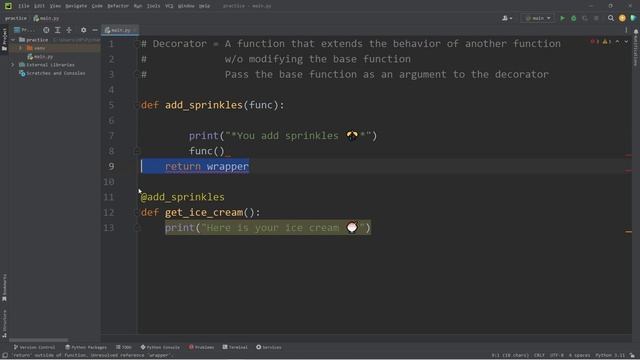Click the fold marker on line 5
Viewport: 640px width, 360px height.
pos(137,105)
